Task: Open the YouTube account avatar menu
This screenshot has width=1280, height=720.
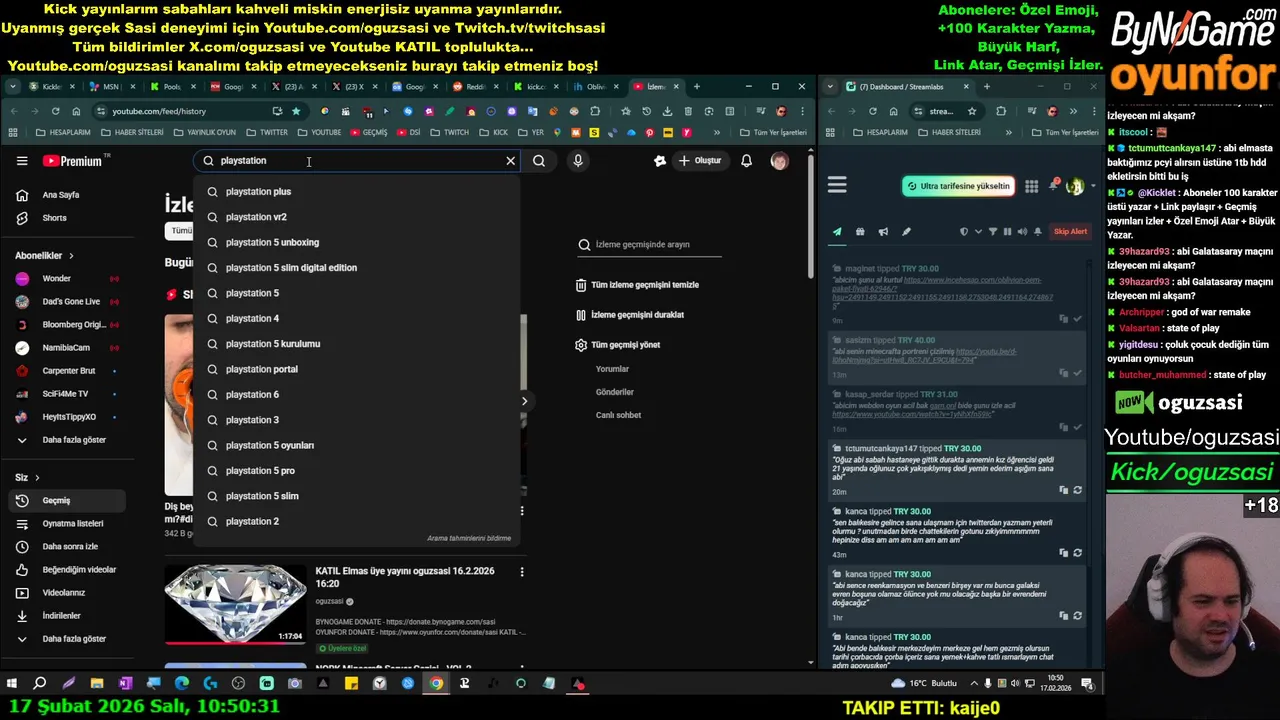Action: coord(780,161)
